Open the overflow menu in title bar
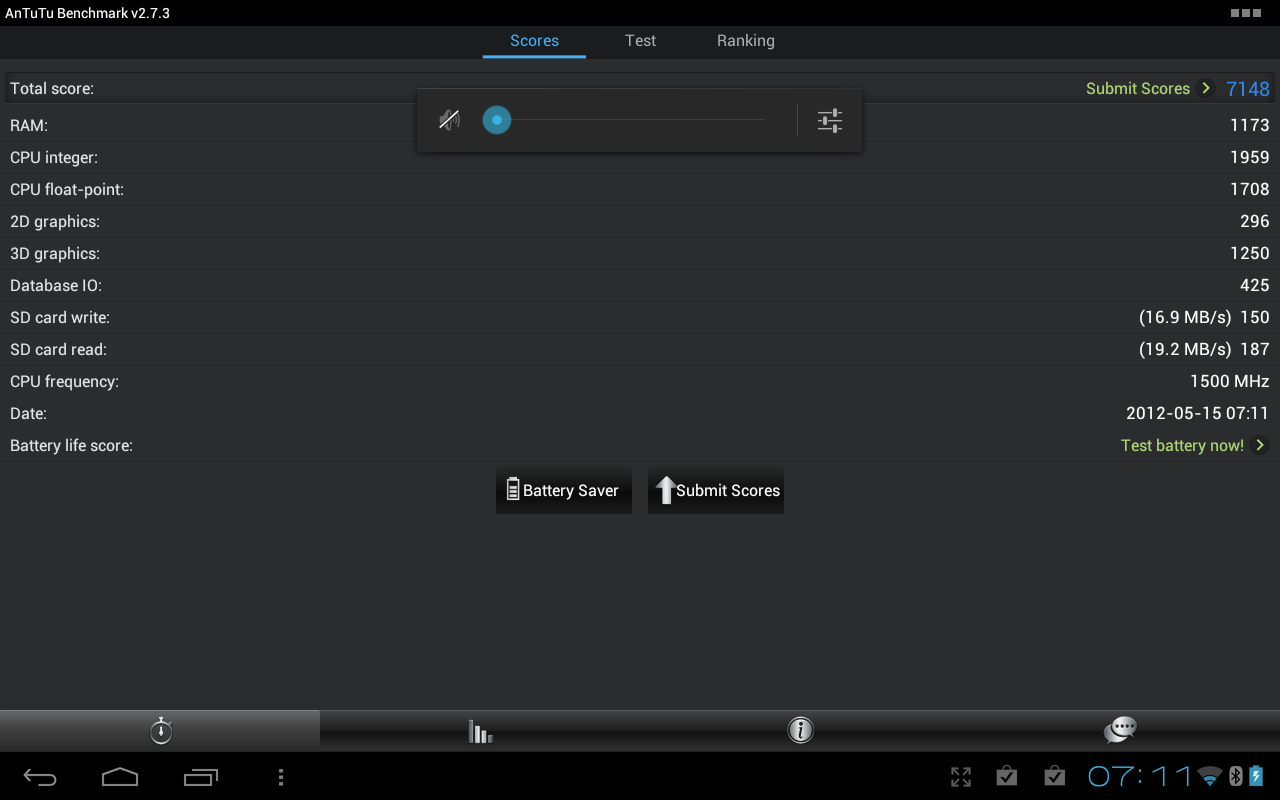This screenshot has height=800, width=1280. click(x=1245, y=13)
